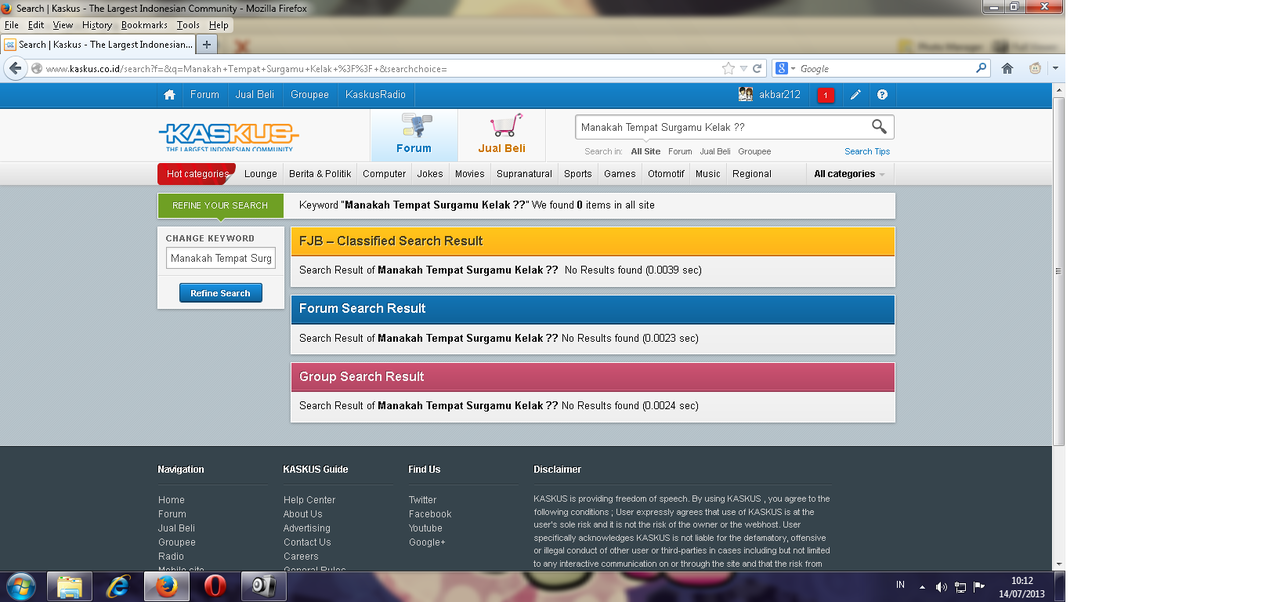Switch to Firefox on the taskbar
Image resolution: width=1280 pixels, height=602 pixels.
(167, 586)
